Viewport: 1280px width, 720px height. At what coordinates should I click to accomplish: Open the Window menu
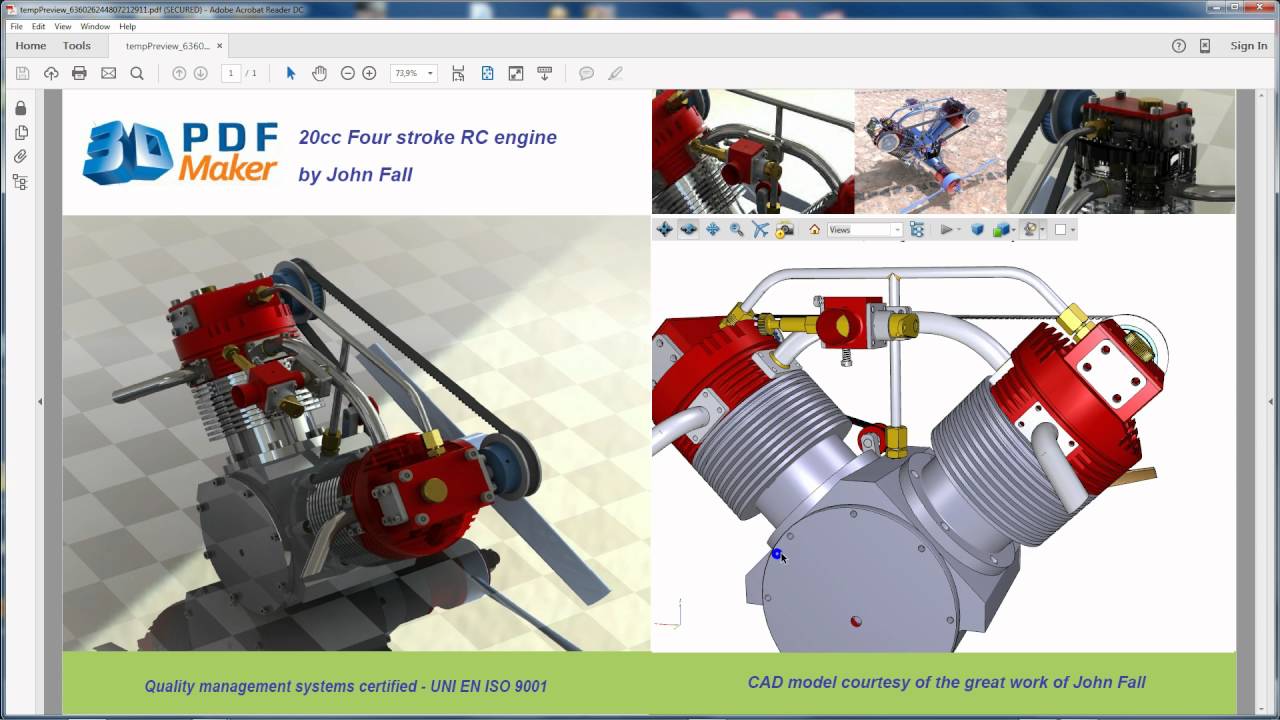pos(95,26)
